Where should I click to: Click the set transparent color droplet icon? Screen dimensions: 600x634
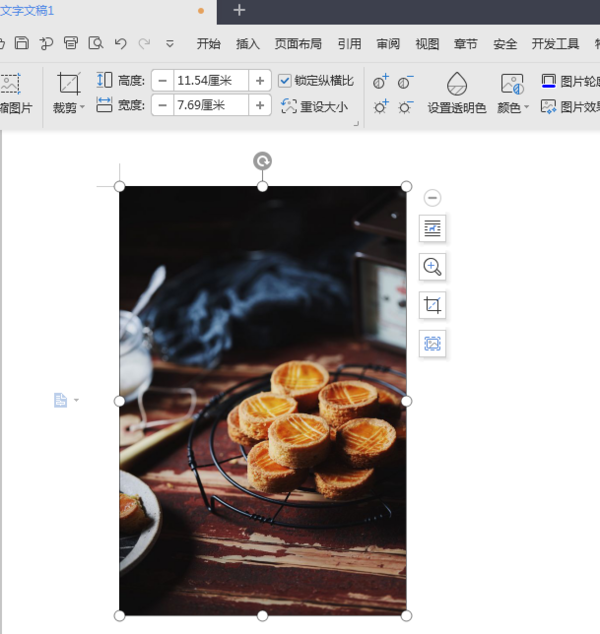coord(457,84)
